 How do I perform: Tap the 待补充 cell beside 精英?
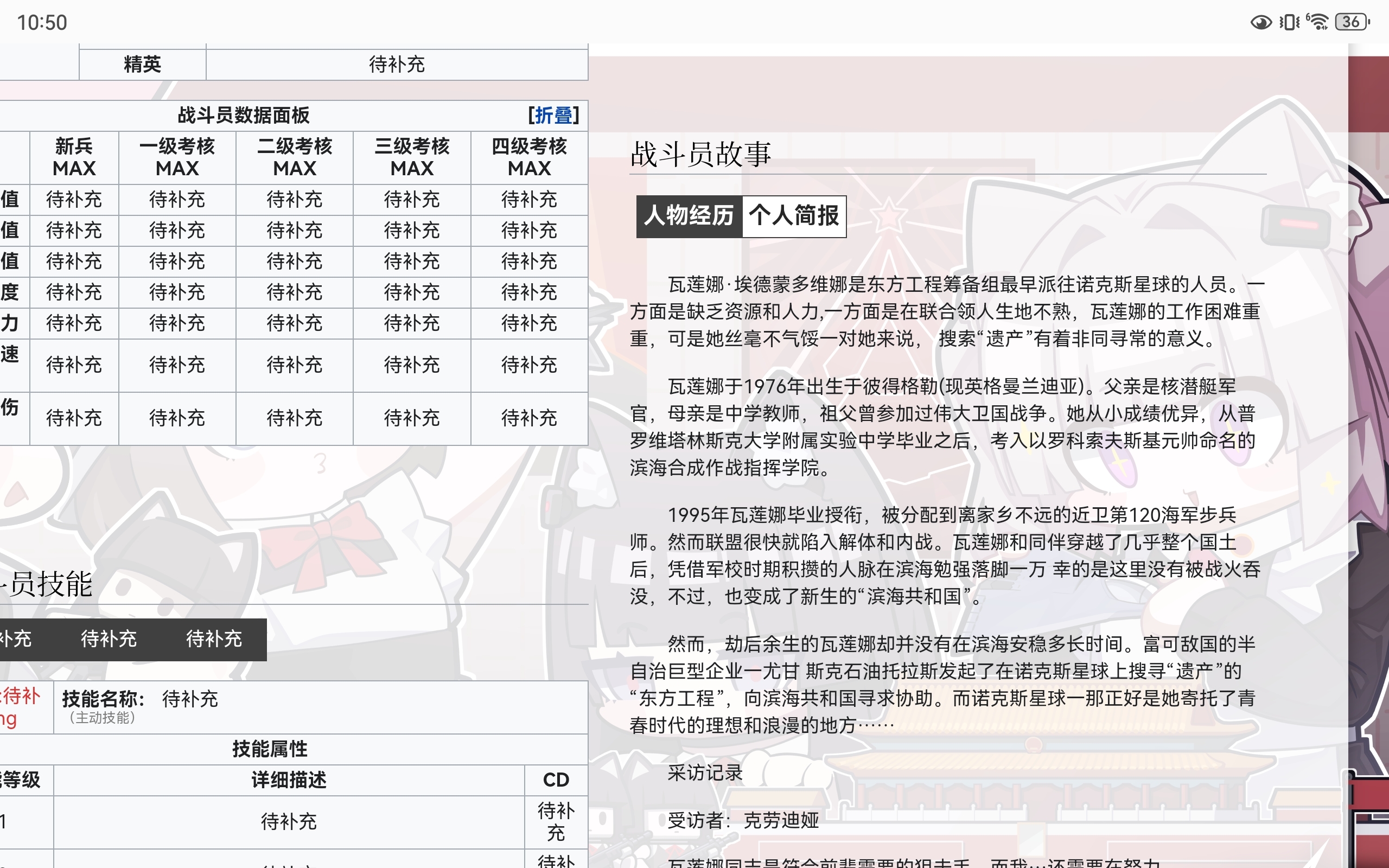pyautogui.click(x=397, y=63)
